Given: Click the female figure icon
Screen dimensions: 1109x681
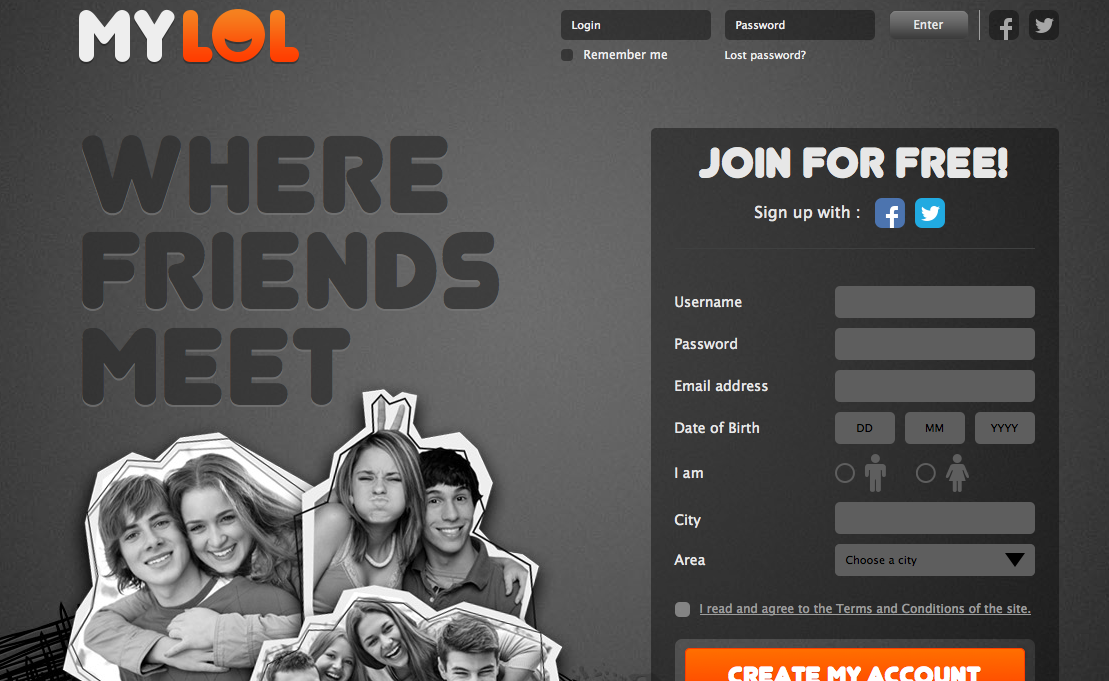Looking at the screenshot, I should point(957,472).
